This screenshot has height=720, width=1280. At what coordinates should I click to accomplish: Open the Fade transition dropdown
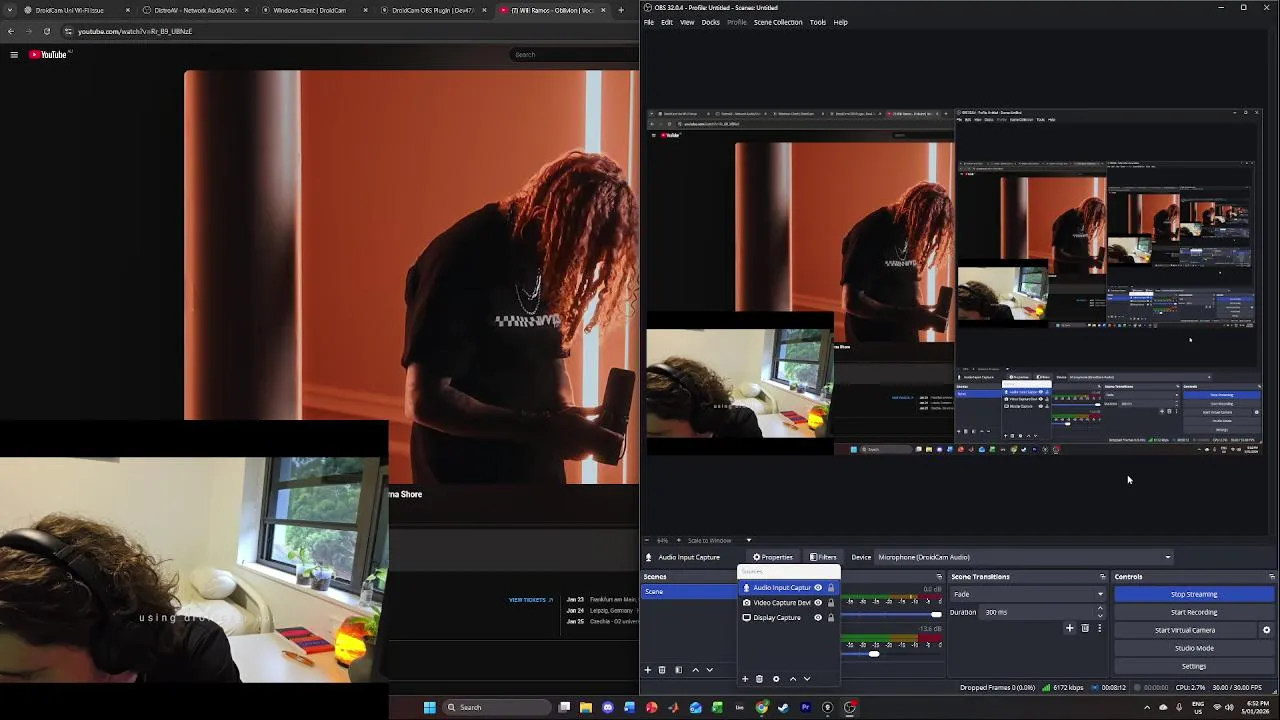[1027, 594]
